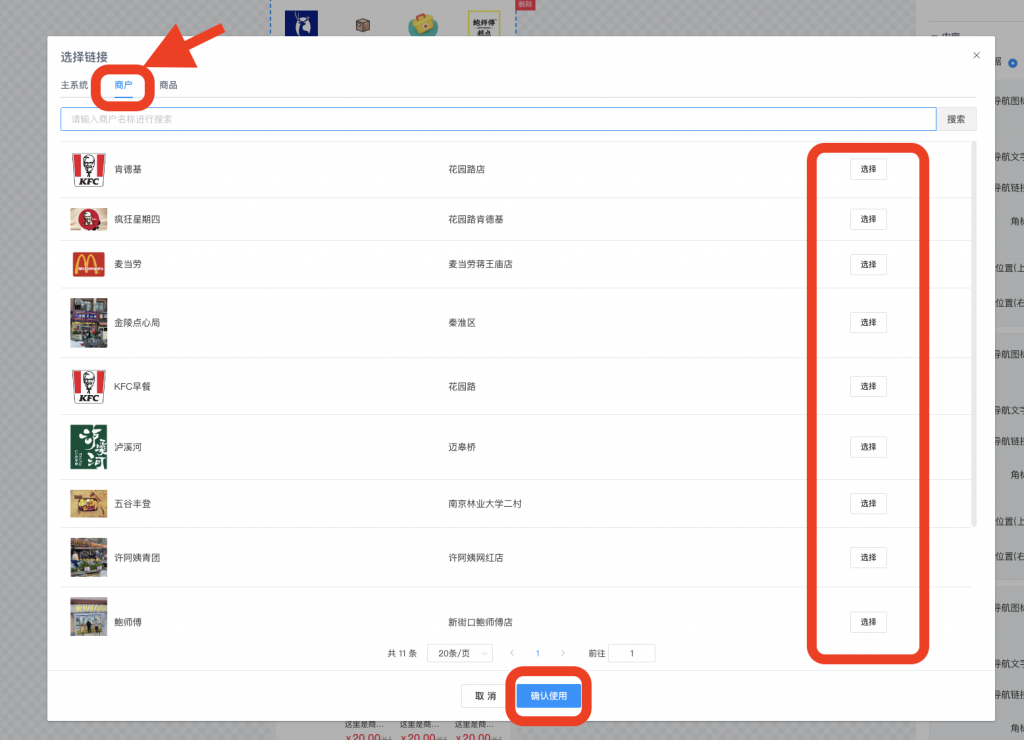Click the 许阿姨青团 store photo
1024x740 pixels.
tap(88, 557)
